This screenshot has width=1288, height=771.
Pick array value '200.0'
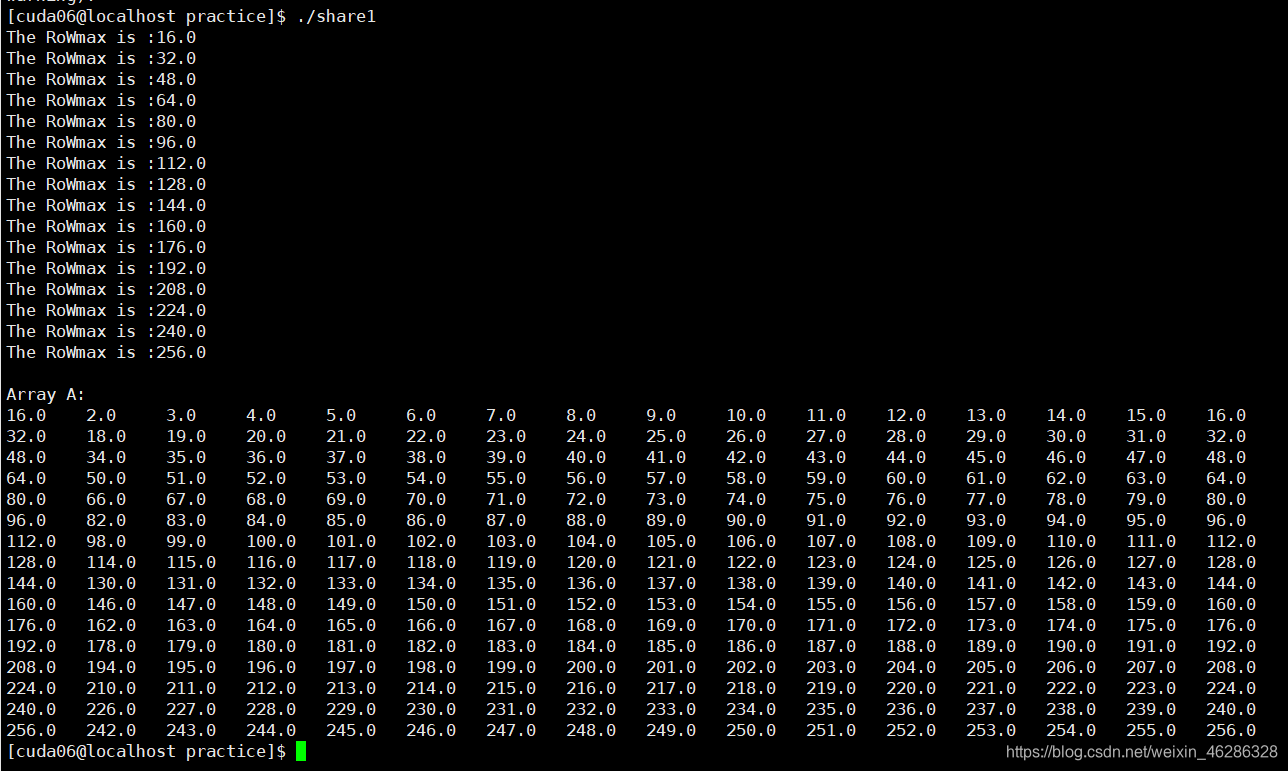coord(591,668)
